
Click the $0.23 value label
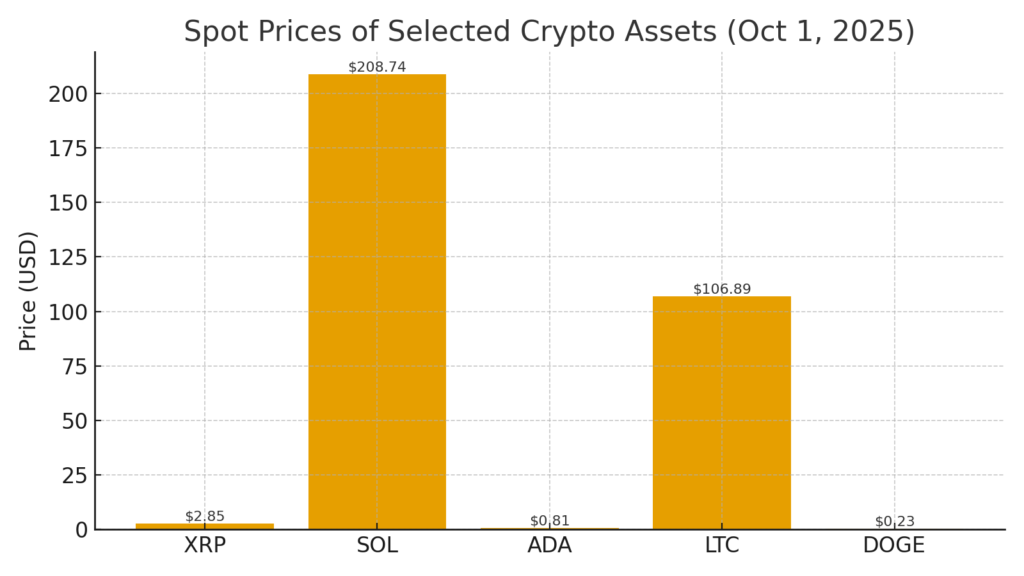tap(894, 521)
